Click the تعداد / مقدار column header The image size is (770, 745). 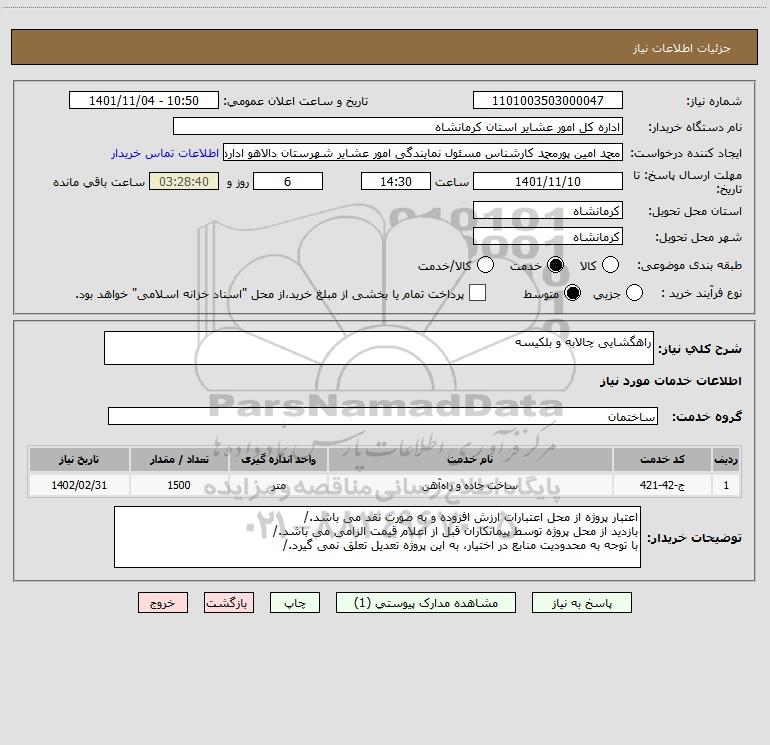pyautogui.click(x=179, y=459)
